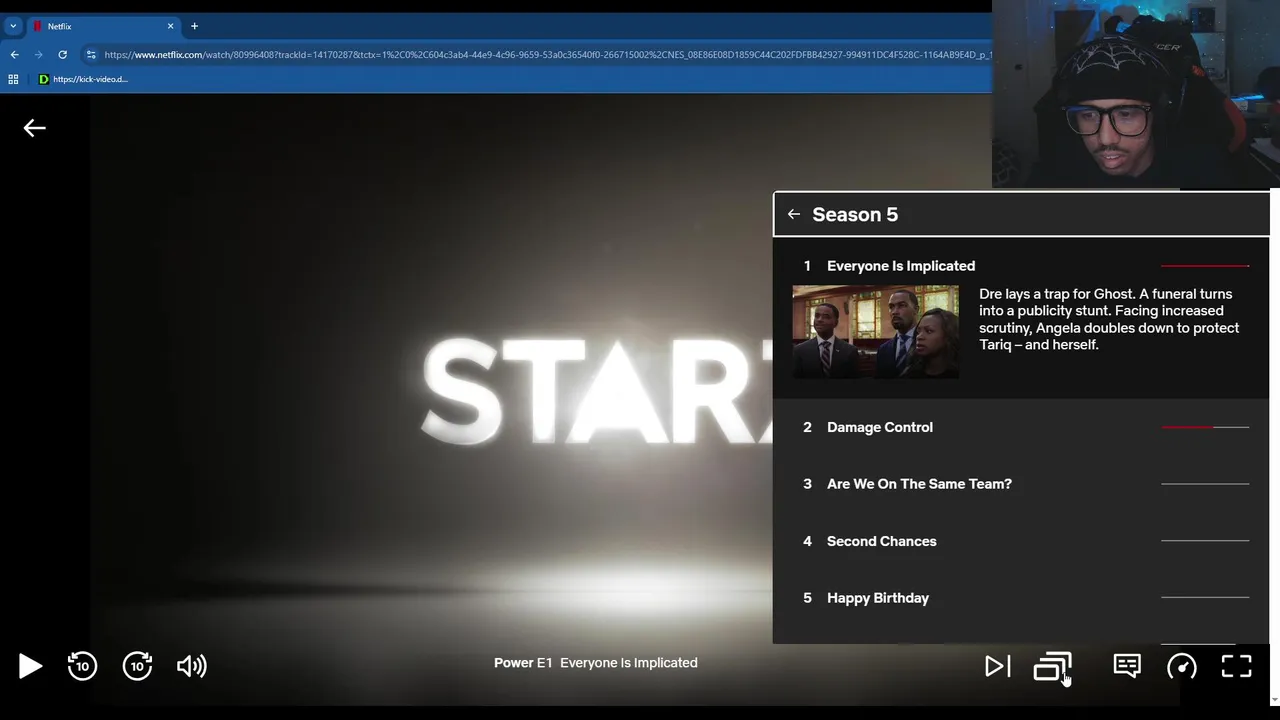This screenshot has width=1280, height=720.
Task: Play the video
Action: coord(30,666)
